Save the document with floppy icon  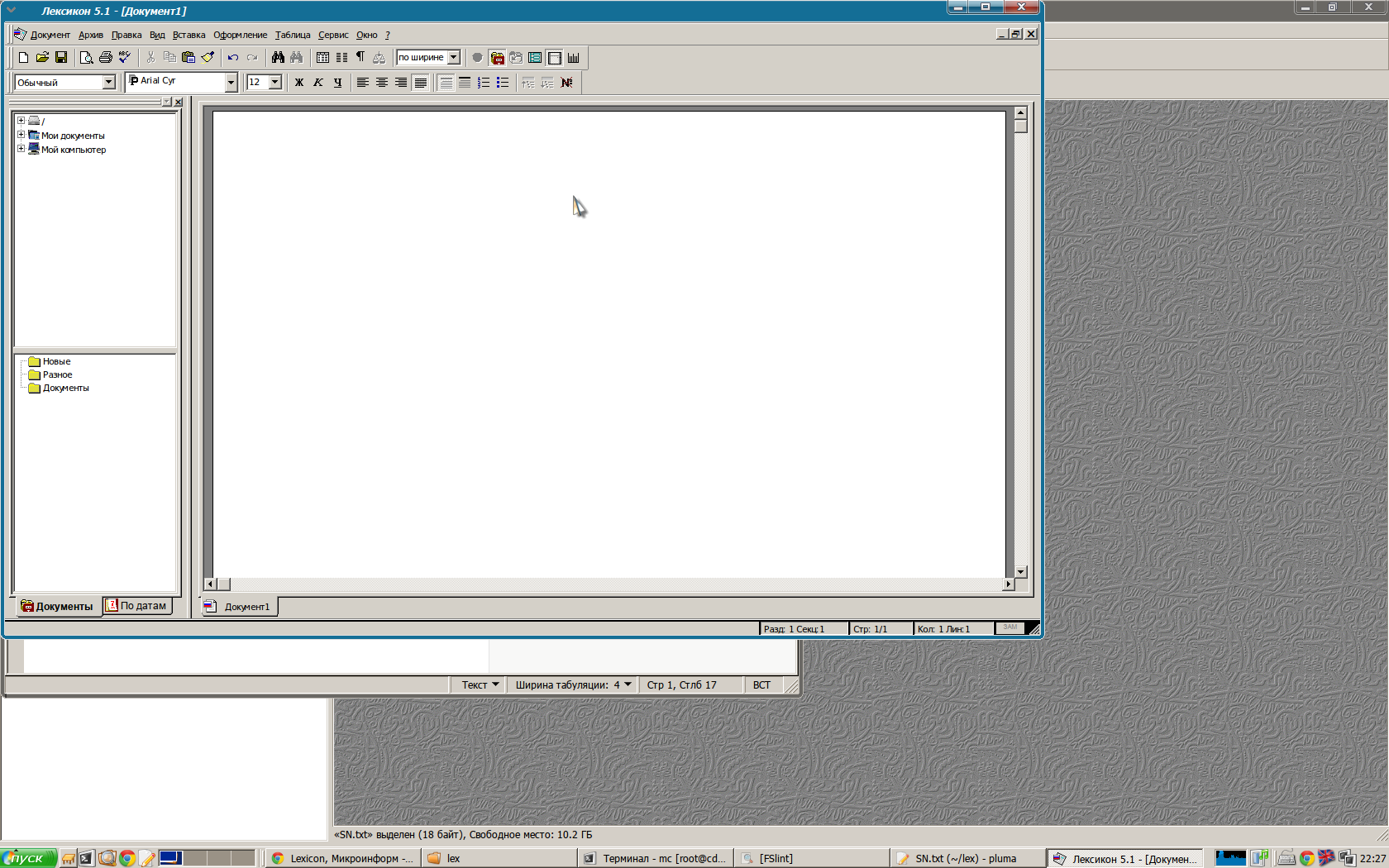[x=61, y=58]
